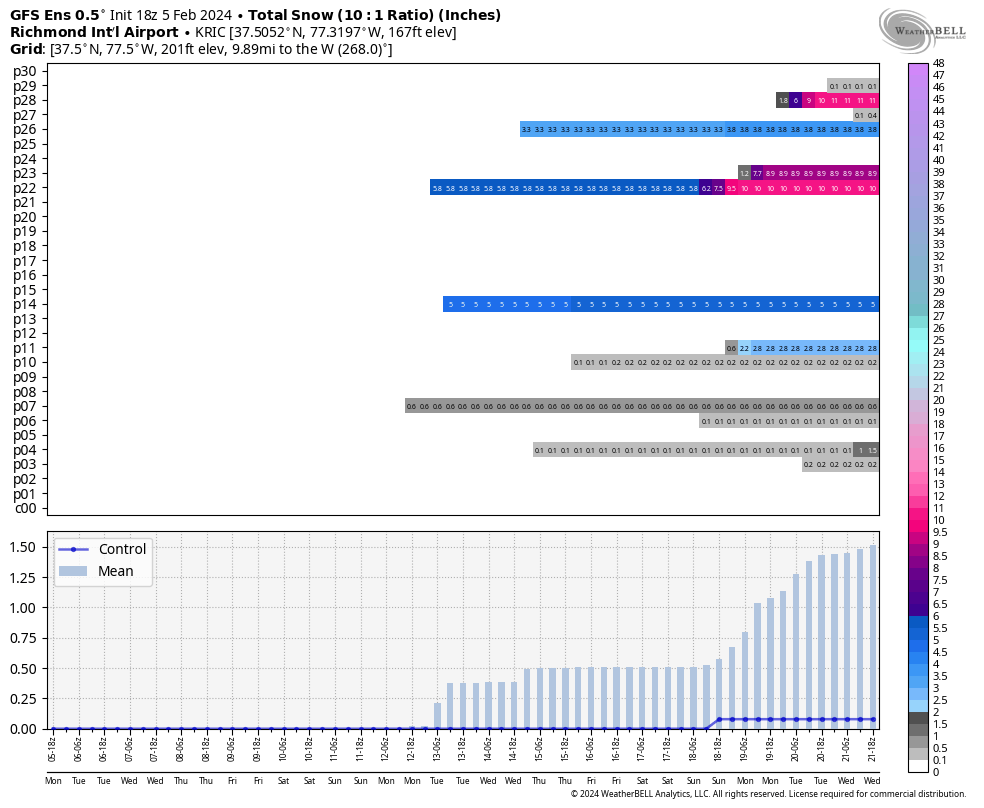This screenshot has width=984, height=808.
Task: Click the WeatherBELL Analytics copyright notice
Action: [768, 794]
